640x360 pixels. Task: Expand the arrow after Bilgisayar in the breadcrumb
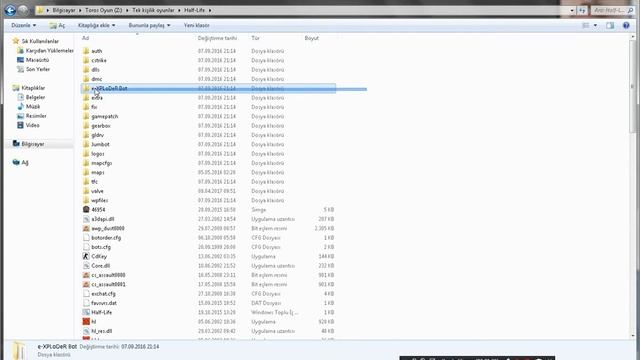click(x=80, y=10)
